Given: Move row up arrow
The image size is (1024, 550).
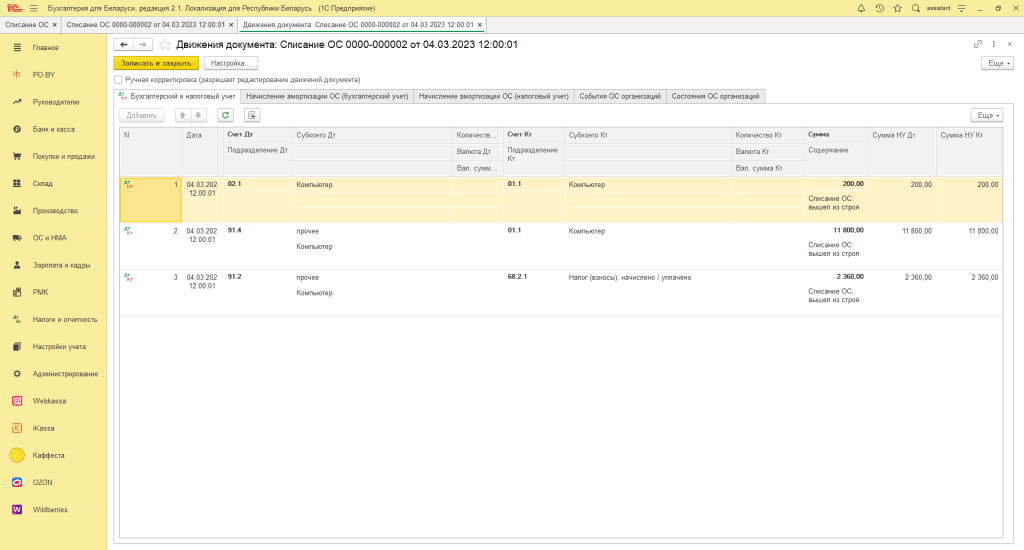Looking at the screenshot, I should [183, 116].
